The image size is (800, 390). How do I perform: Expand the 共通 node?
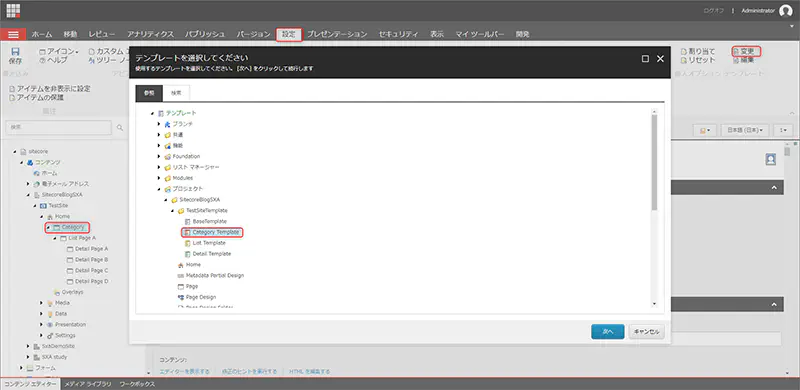click(159, 135)
